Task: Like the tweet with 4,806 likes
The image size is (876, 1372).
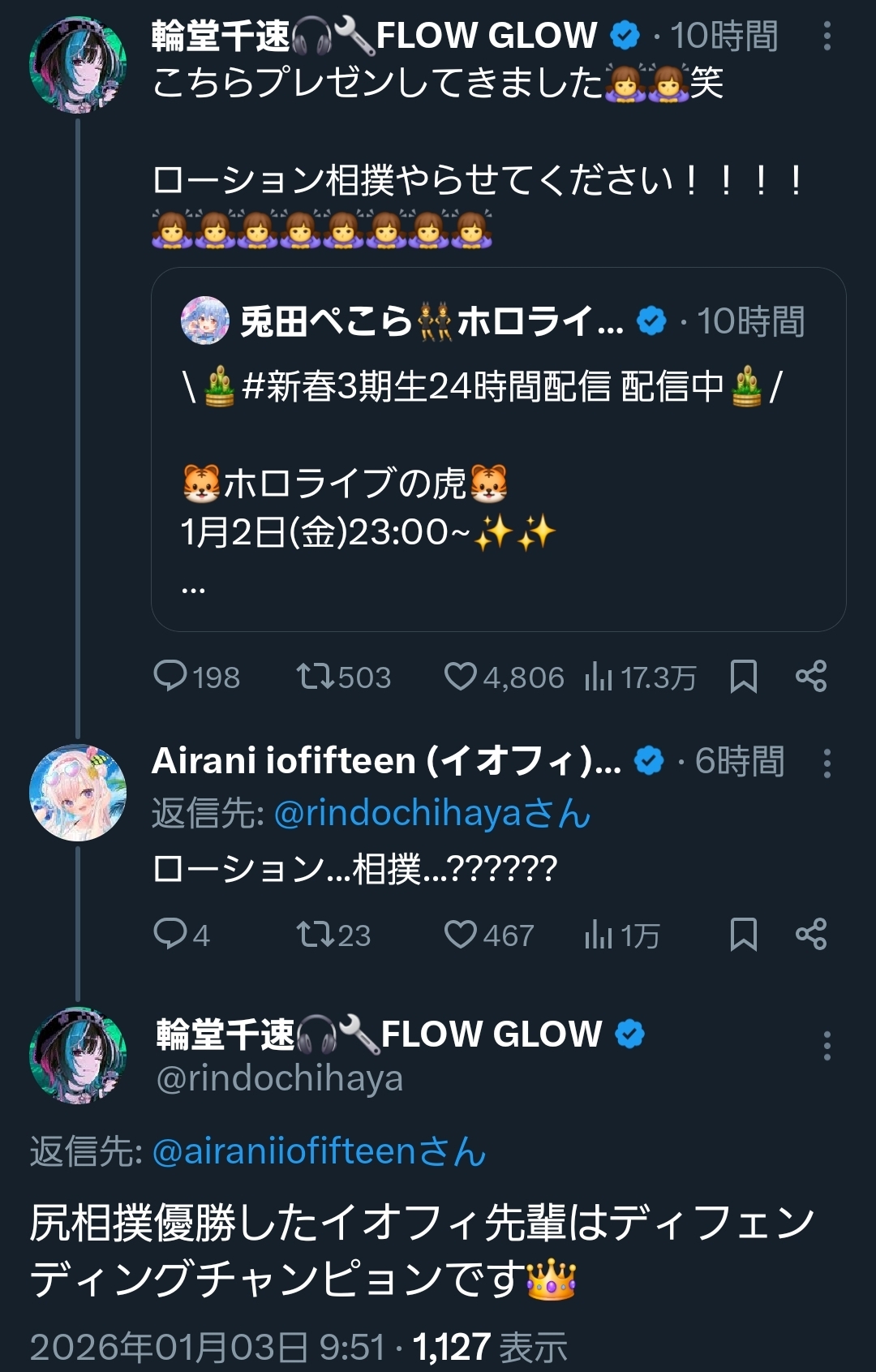Action: (460, 676)
